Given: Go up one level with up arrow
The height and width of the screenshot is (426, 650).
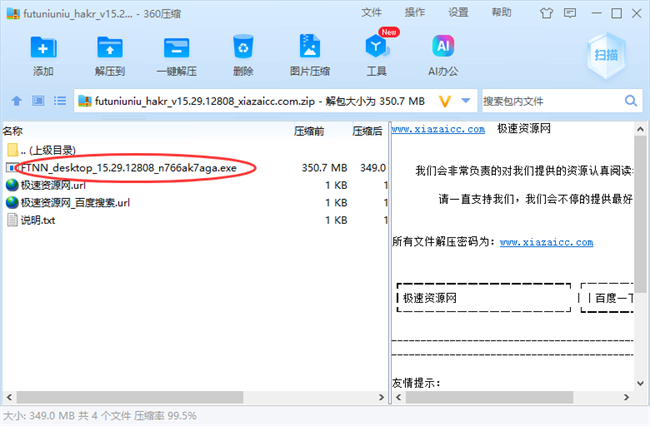Looking at the screenshot, I should pos(17,101).
